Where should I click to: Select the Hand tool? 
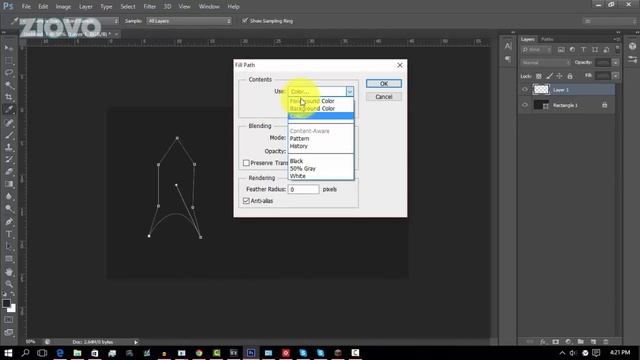click(x=9, y=272)
